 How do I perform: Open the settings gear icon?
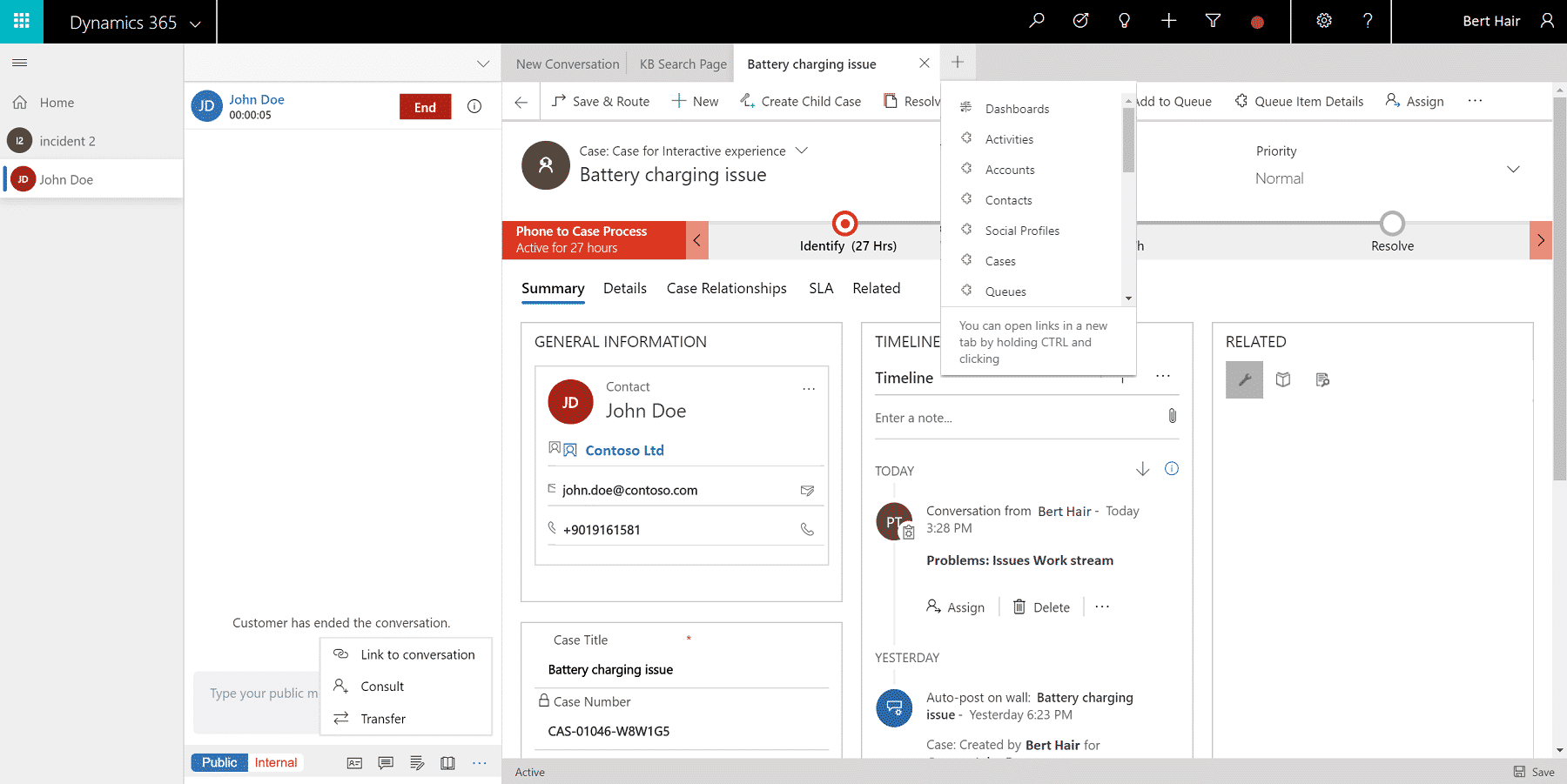1324,21
